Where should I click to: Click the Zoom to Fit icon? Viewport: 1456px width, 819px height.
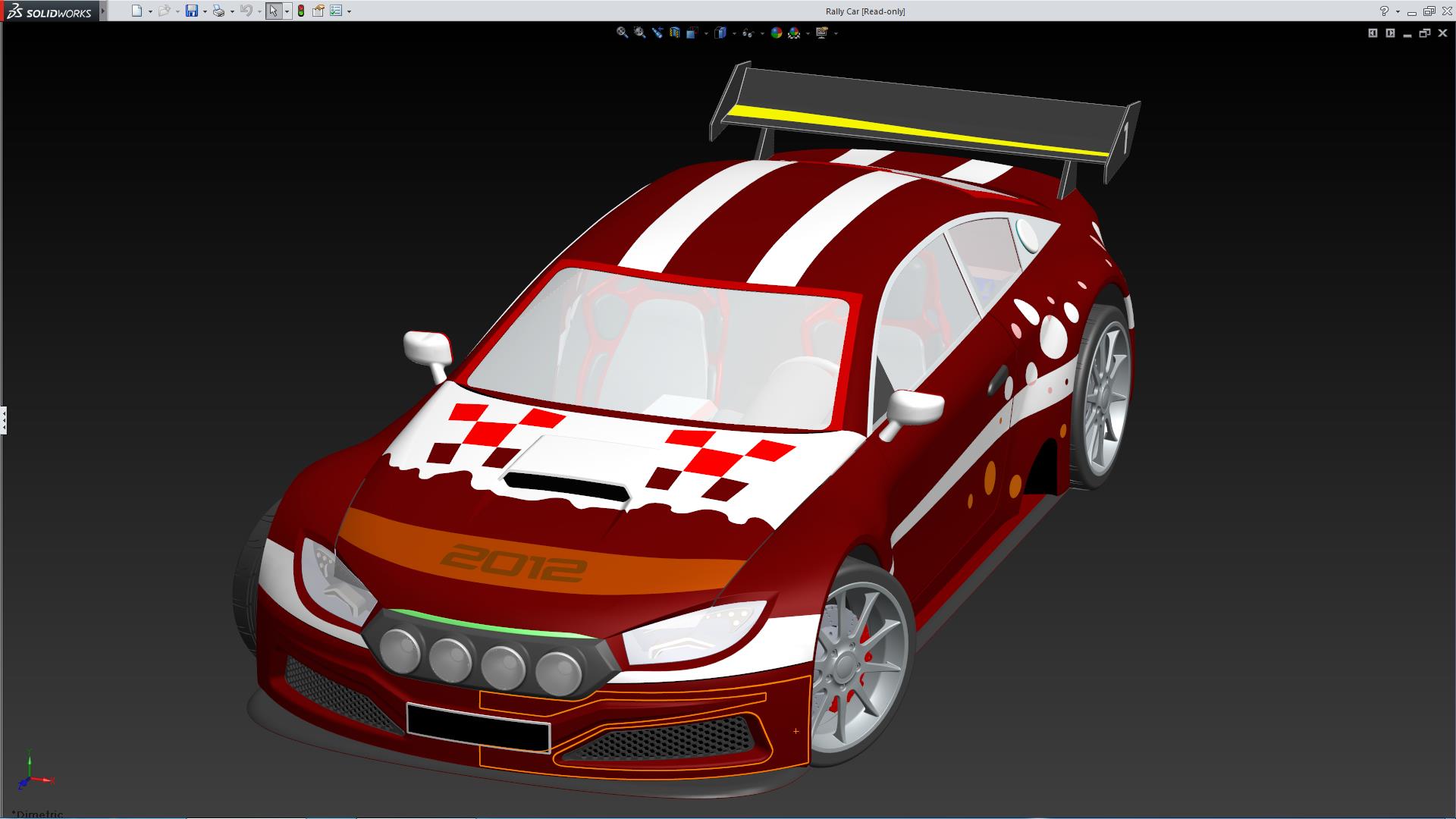pos(622,33)
